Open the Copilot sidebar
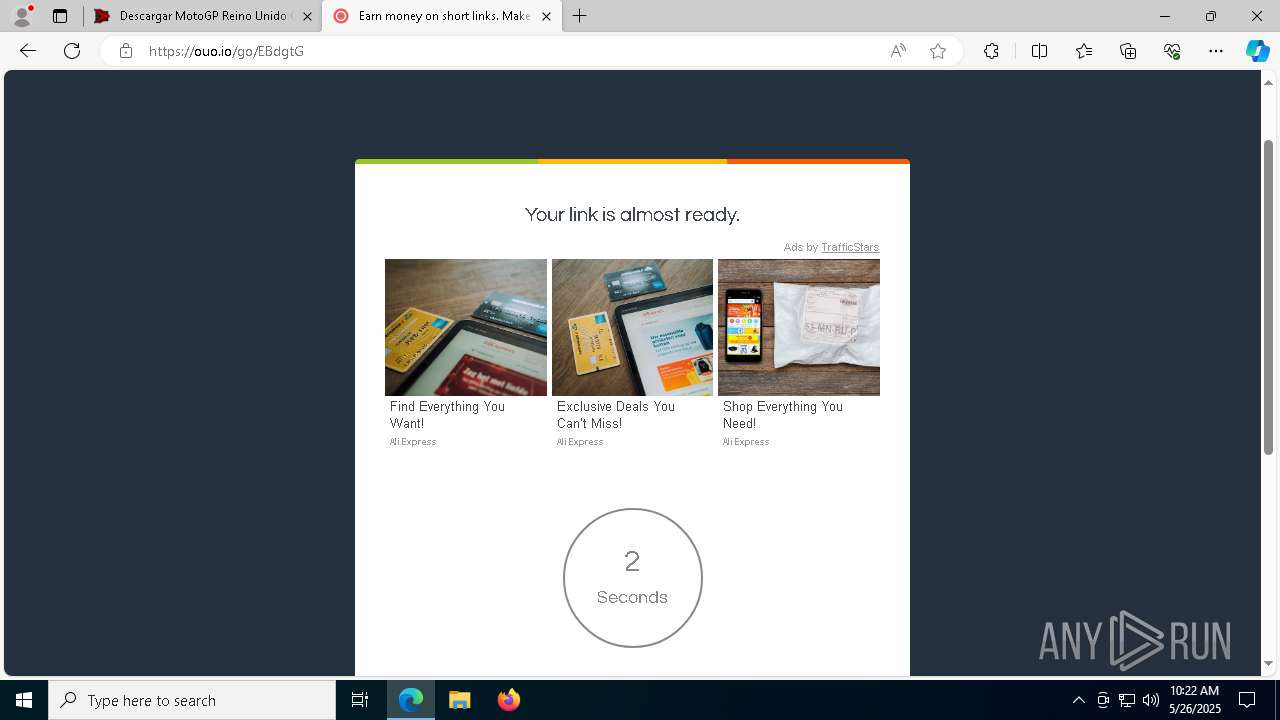Image resolution: width=1280 pixels, height=720 pixels. coord(1257,51)
